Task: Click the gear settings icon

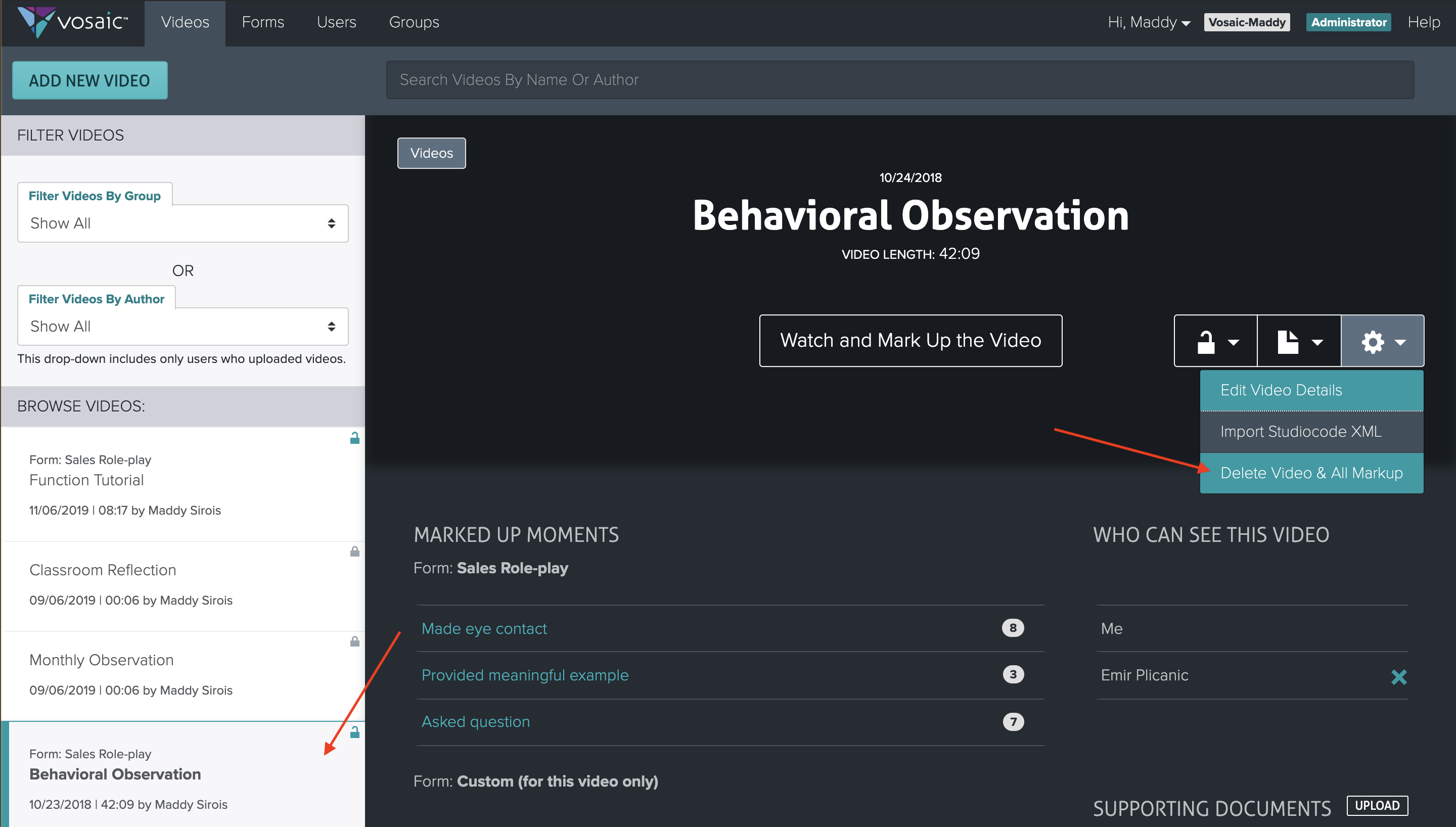Action: tap(1382, 341)
